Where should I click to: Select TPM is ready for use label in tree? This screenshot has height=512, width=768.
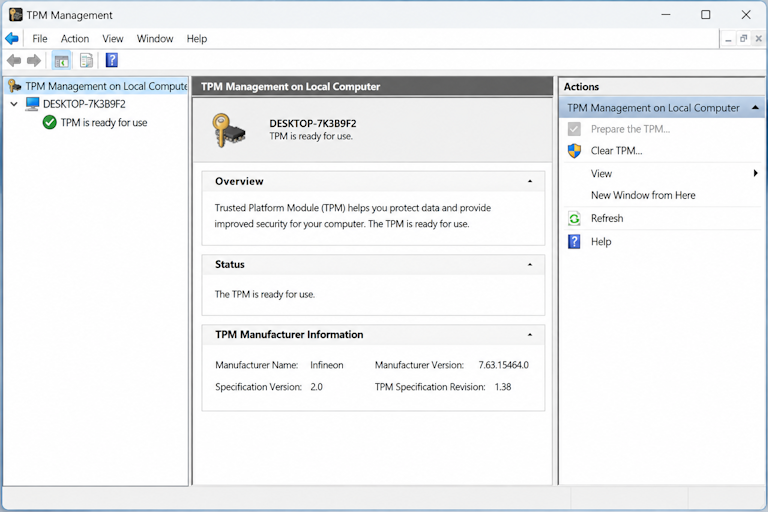pos(104,122)
